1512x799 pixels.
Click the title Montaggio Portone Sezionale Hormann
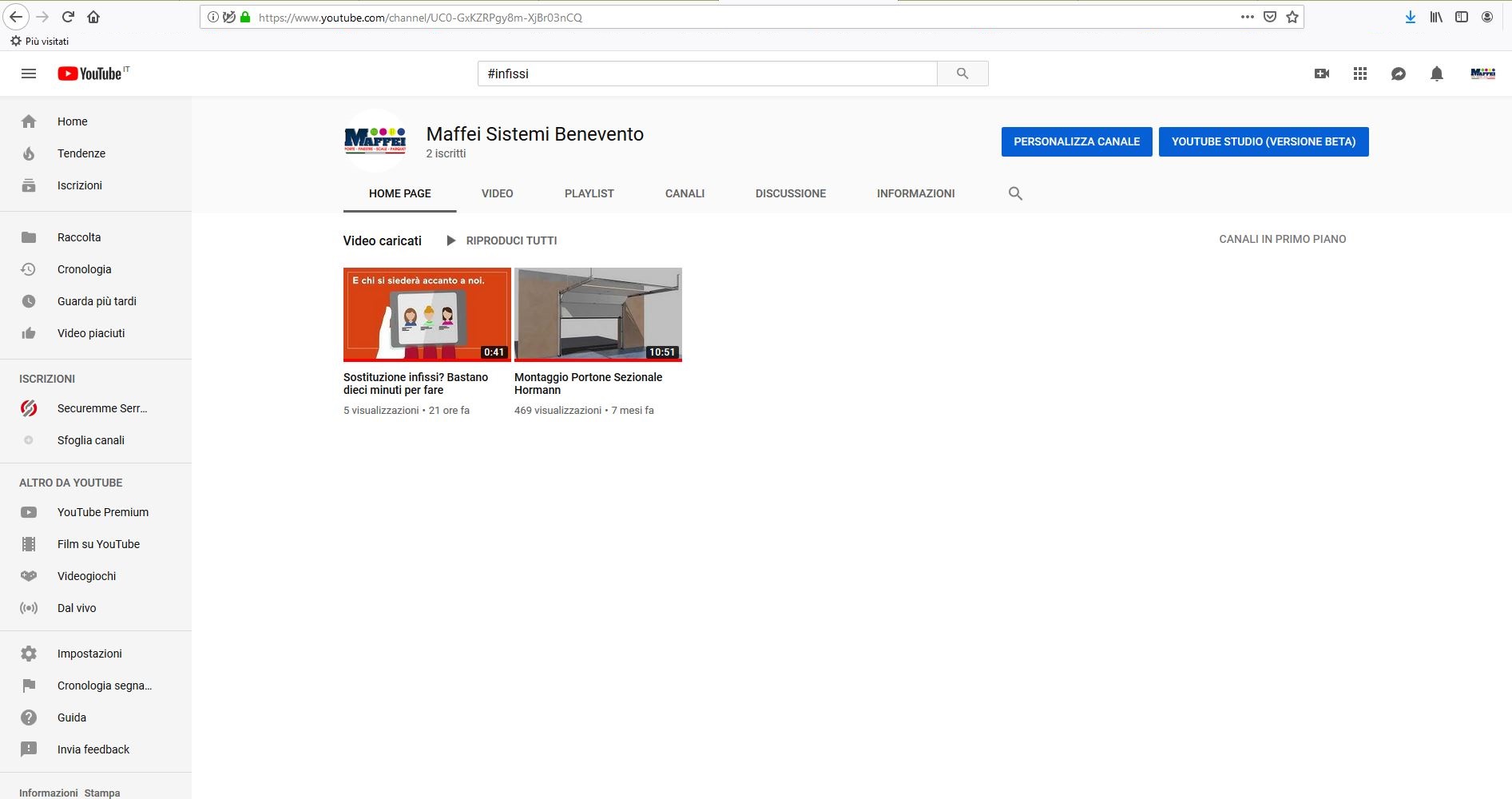(x=588, y=384)
